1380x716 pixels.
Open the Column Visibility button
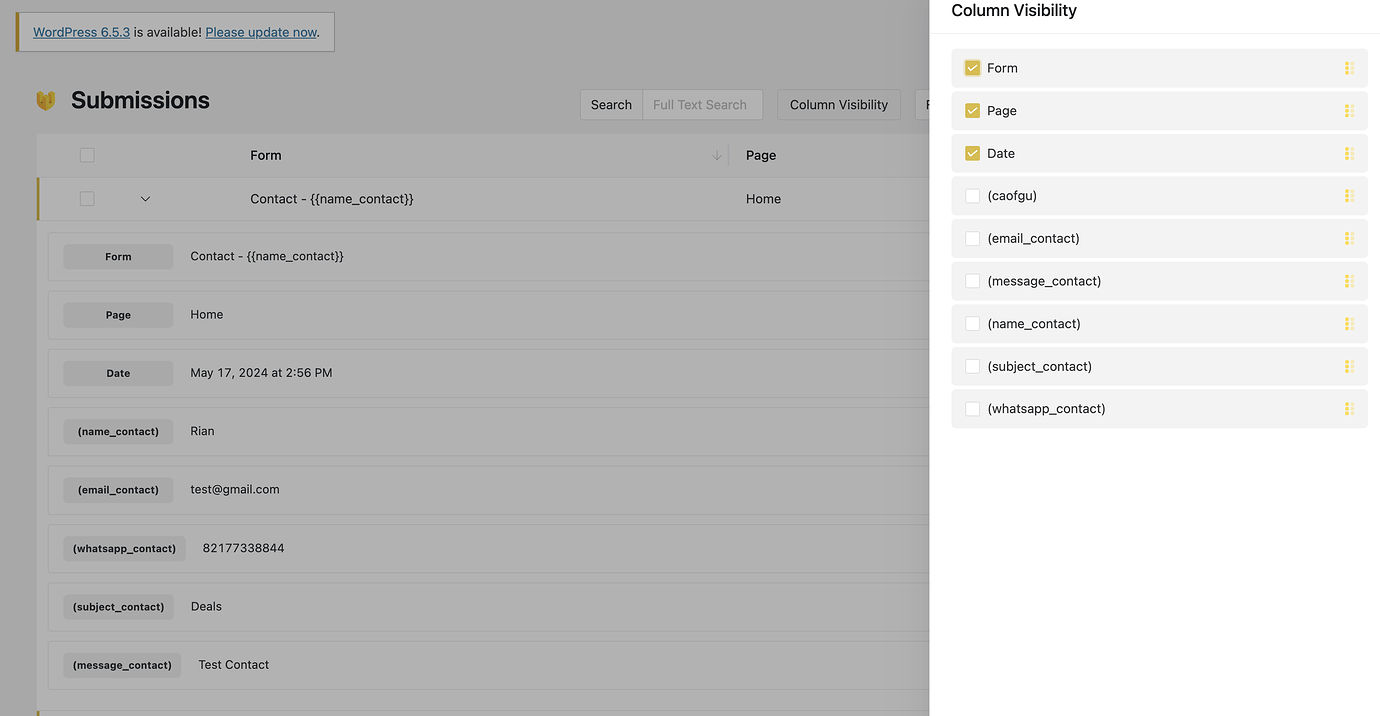tap(839, 105)
